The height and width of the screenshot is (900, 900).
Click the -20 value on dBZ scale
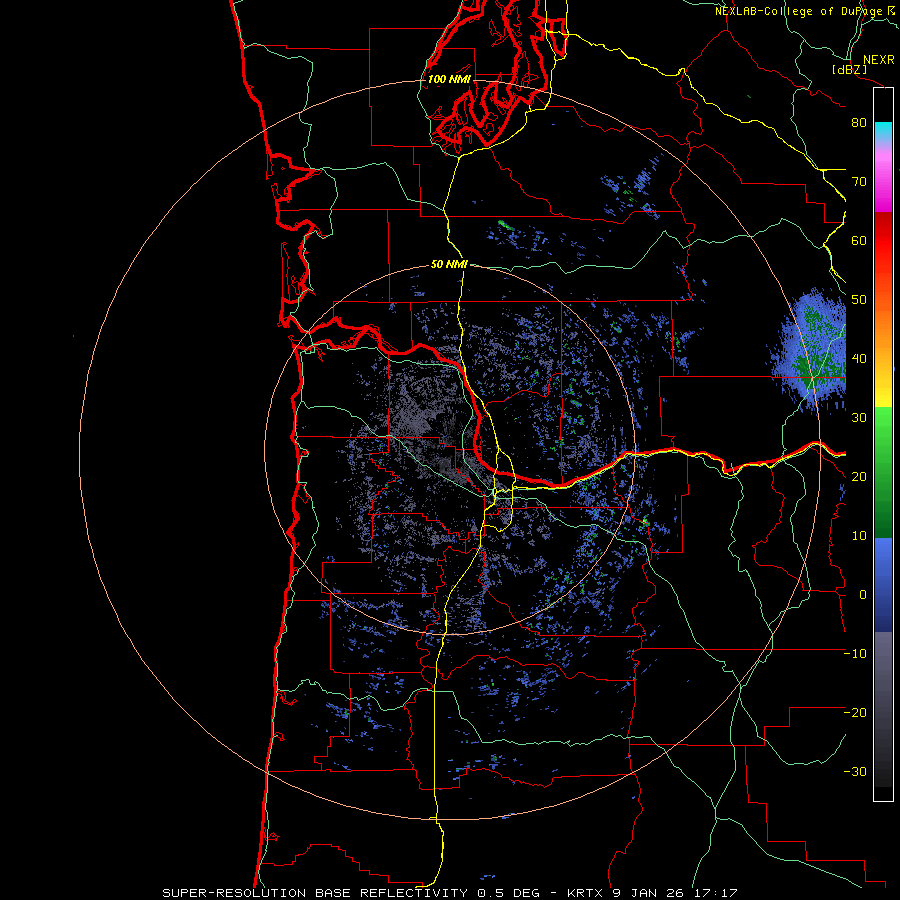856,713
